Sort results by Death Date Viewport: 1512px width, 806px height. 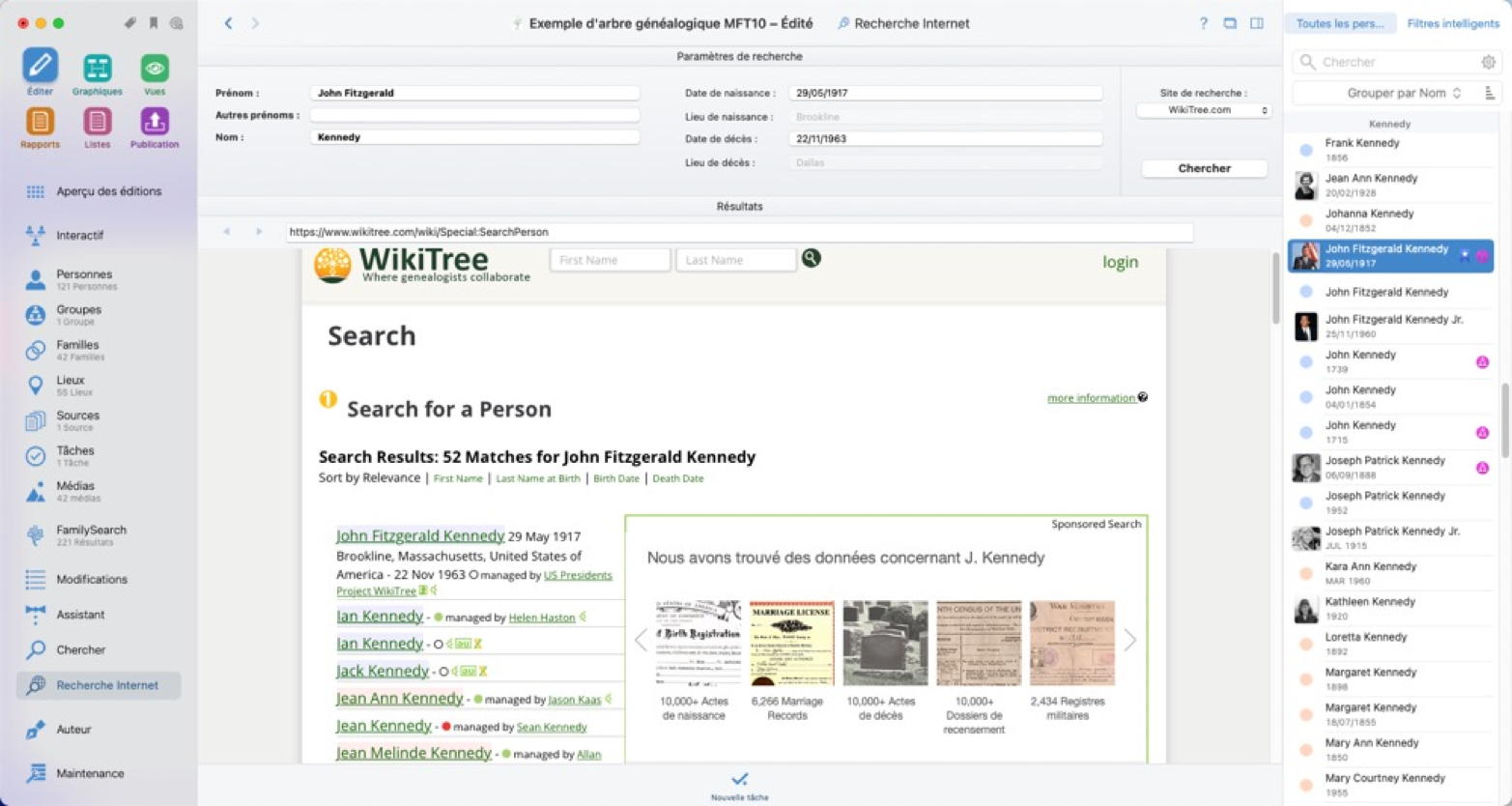point(678,478)
